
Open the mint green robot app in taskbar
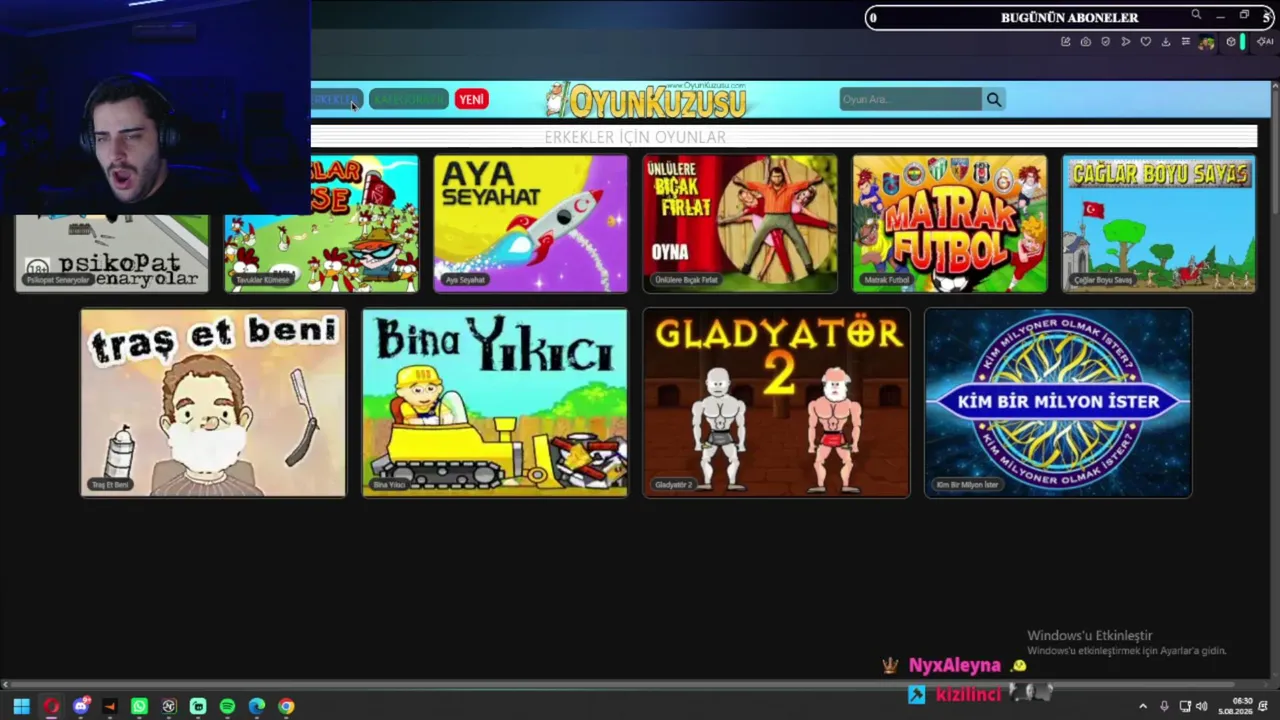[x=198, y=706]
